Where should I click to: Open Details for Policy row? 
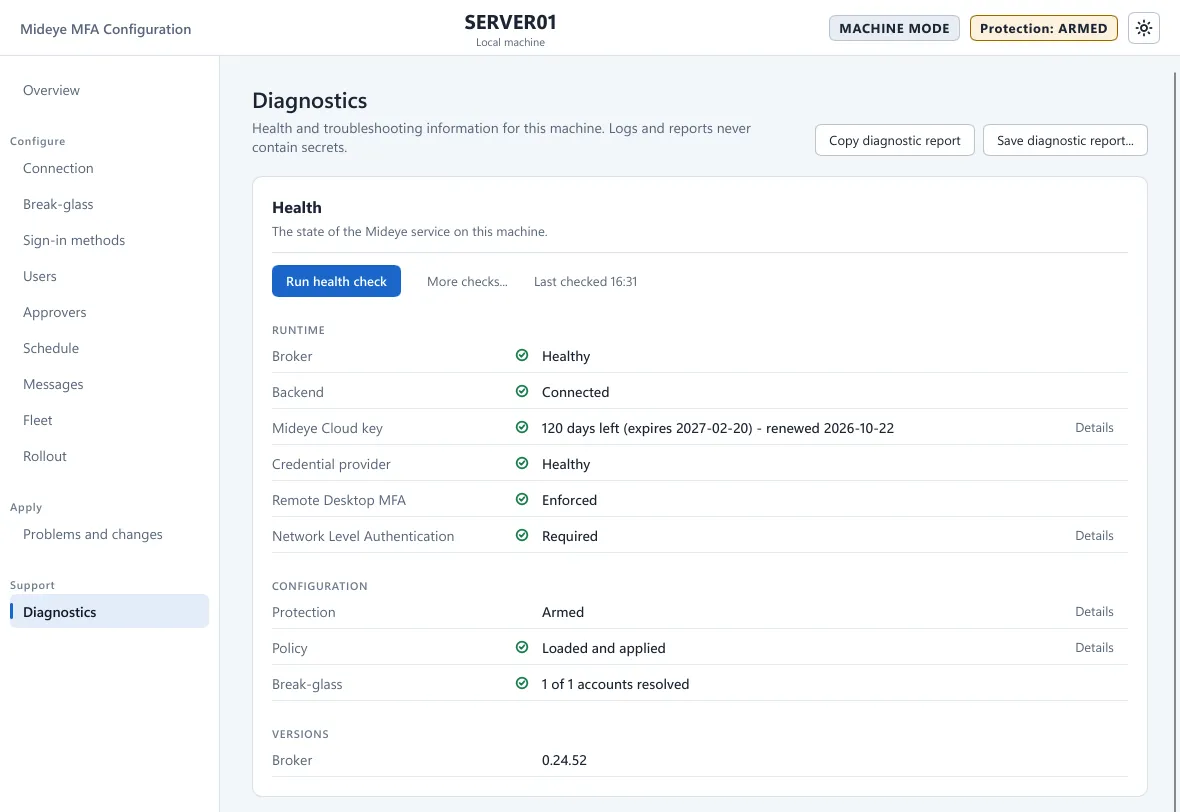[1093, 648]
